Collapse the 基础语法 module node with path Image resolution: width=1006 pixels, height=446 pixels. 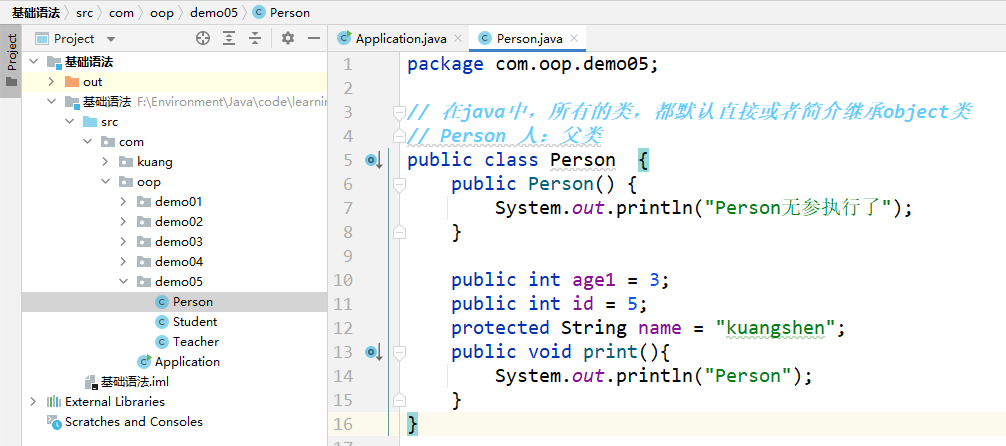tap(51, 102)
